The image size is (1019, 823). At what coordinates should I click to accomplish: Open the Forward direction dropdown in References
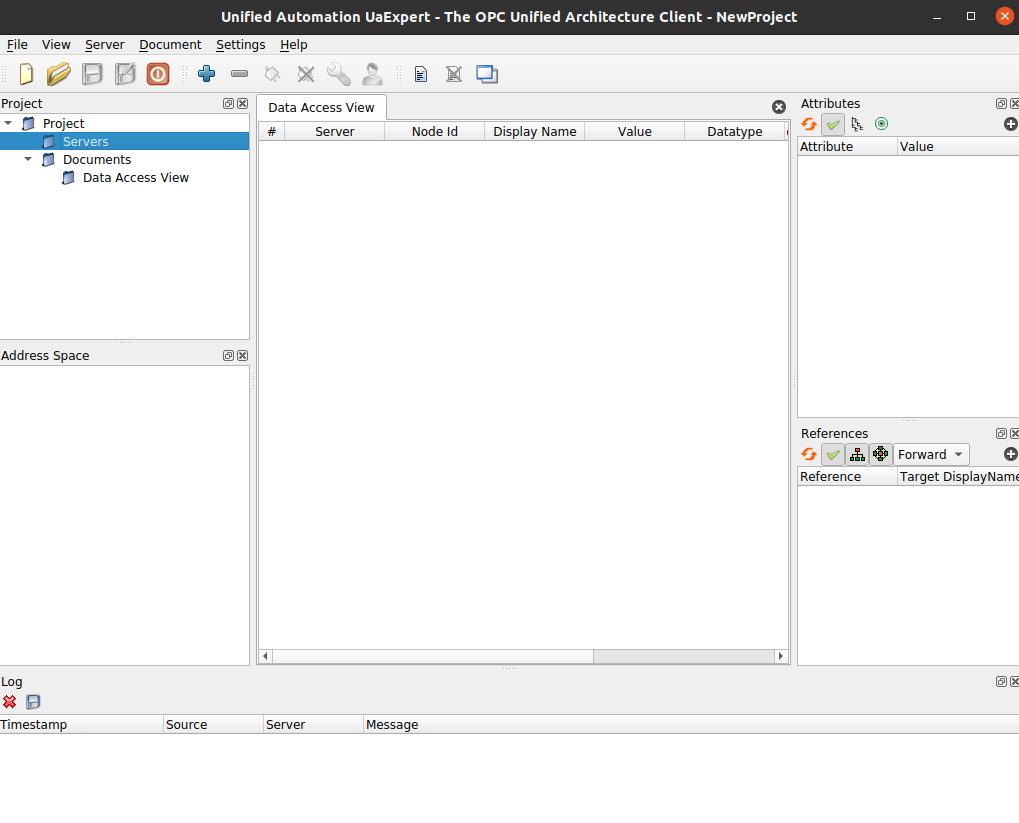[x=931, y=455]
